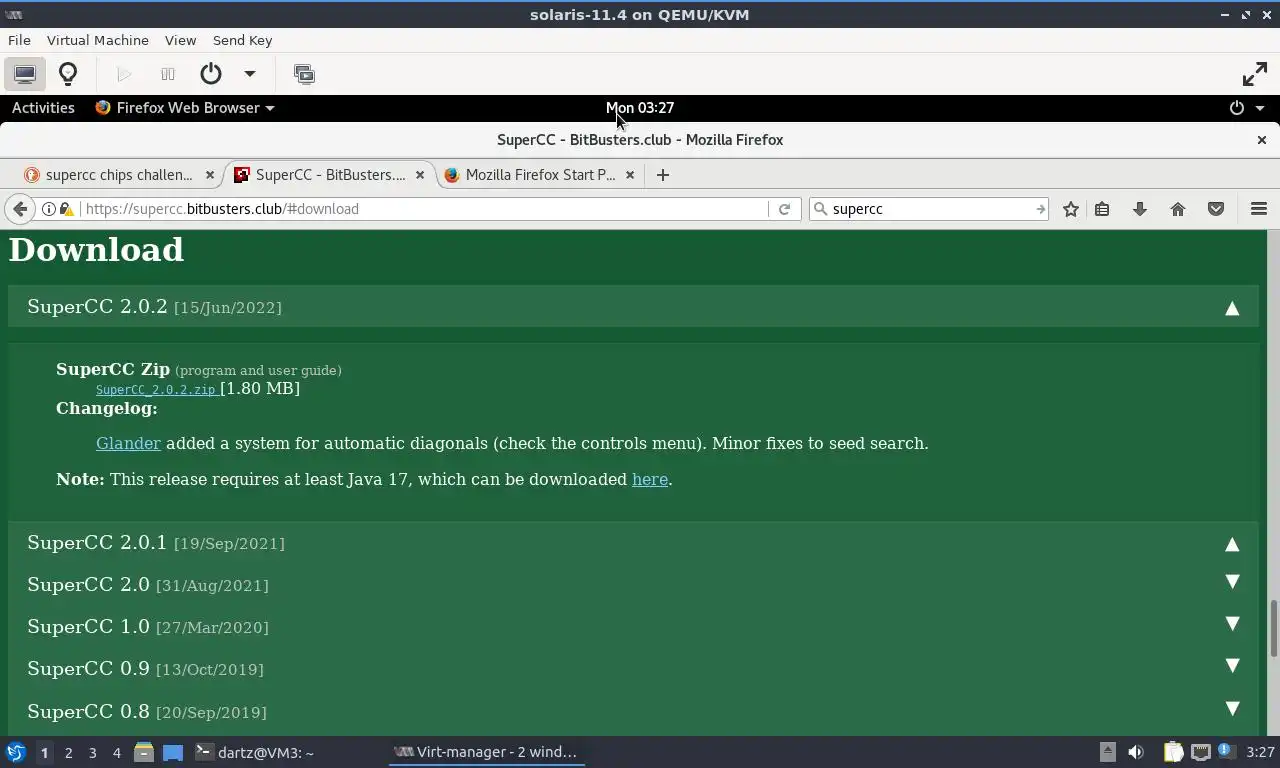Viewport: 1280px width, 768px height.
Task: Reload the current page
Action: [x=784, y=209]
